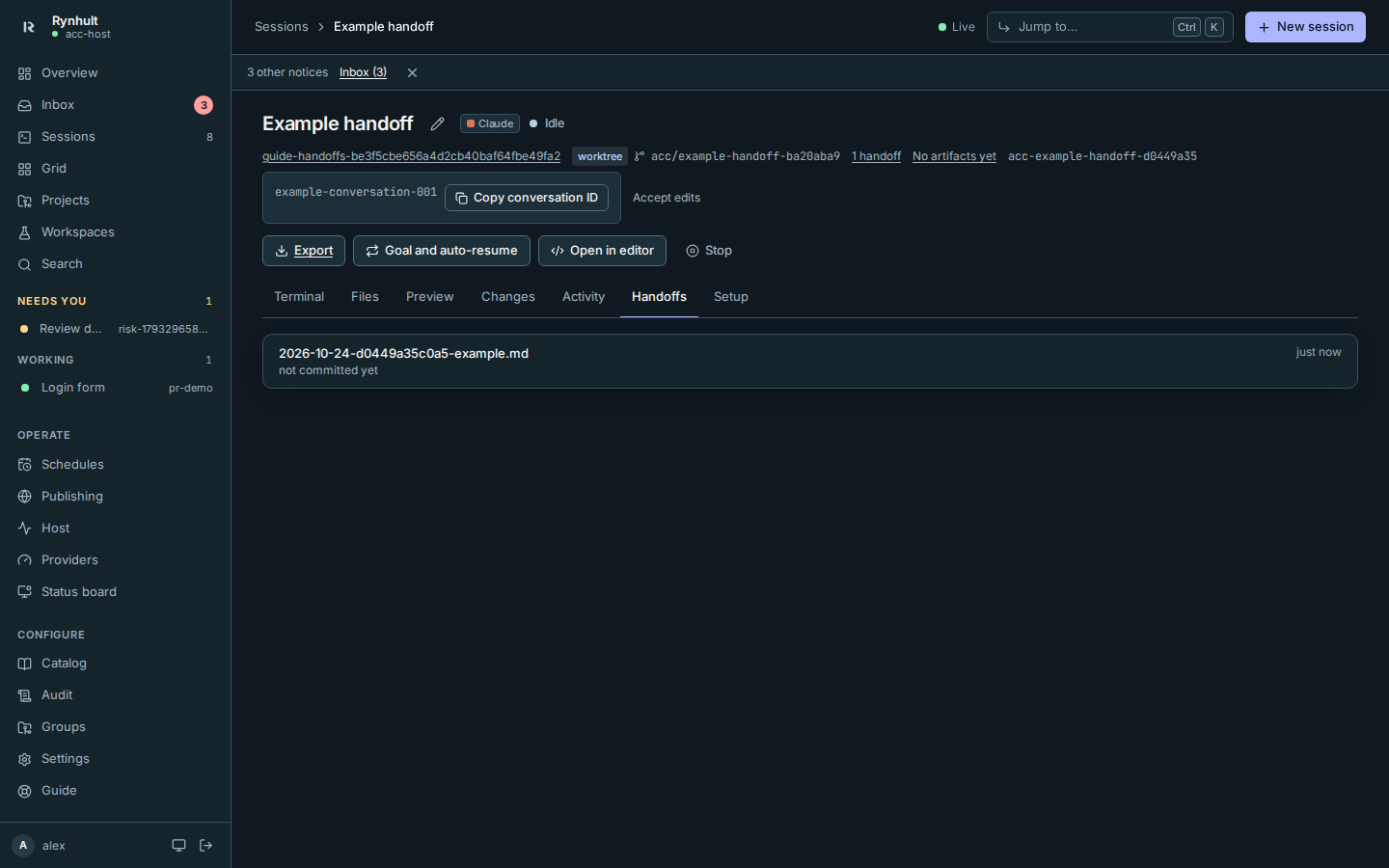
Task: Open Inbox in the sidebar
Action: coord(115,105)
